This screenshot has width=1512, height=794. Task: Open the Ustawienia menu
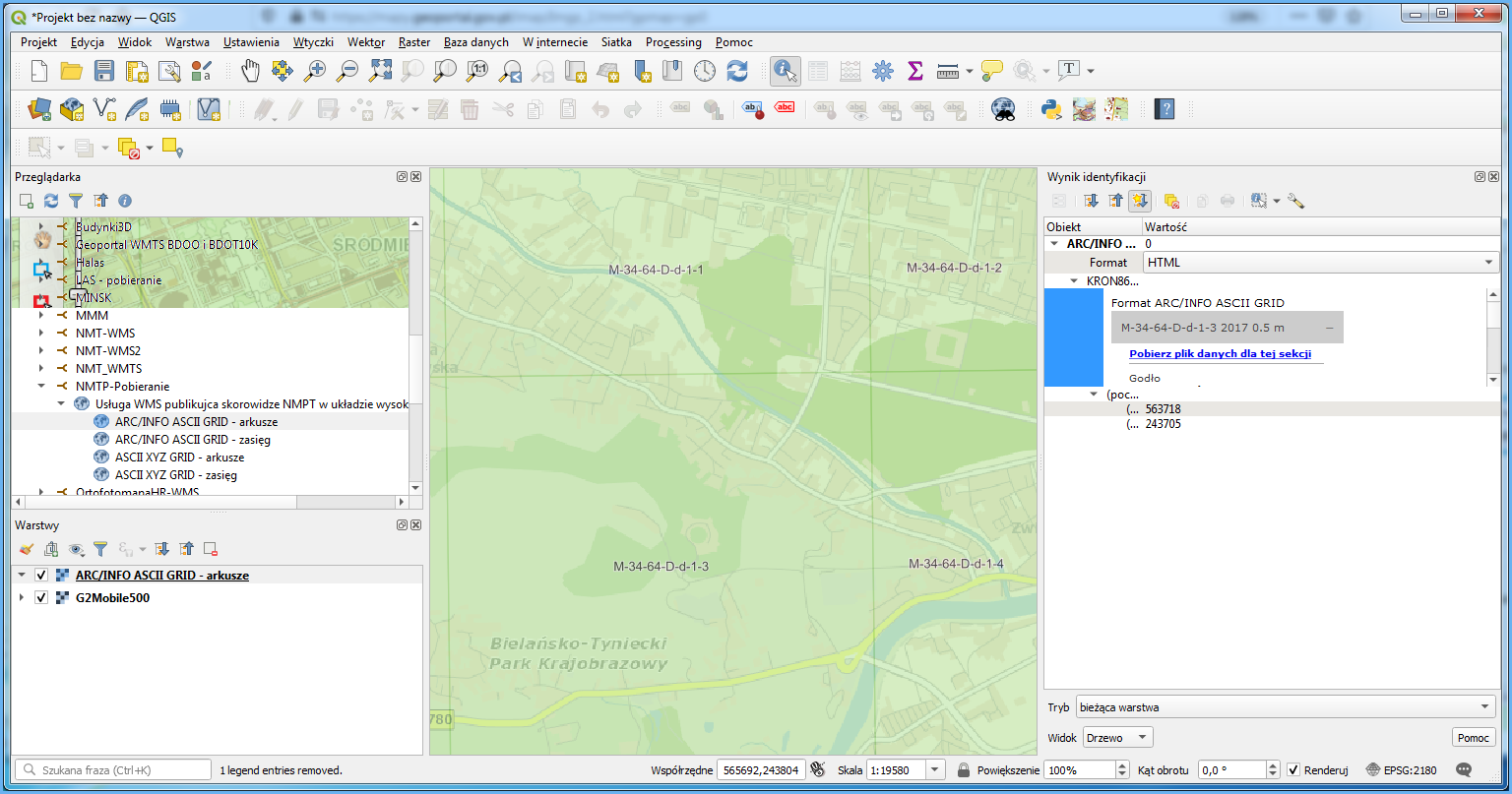(x=251, y=42)
